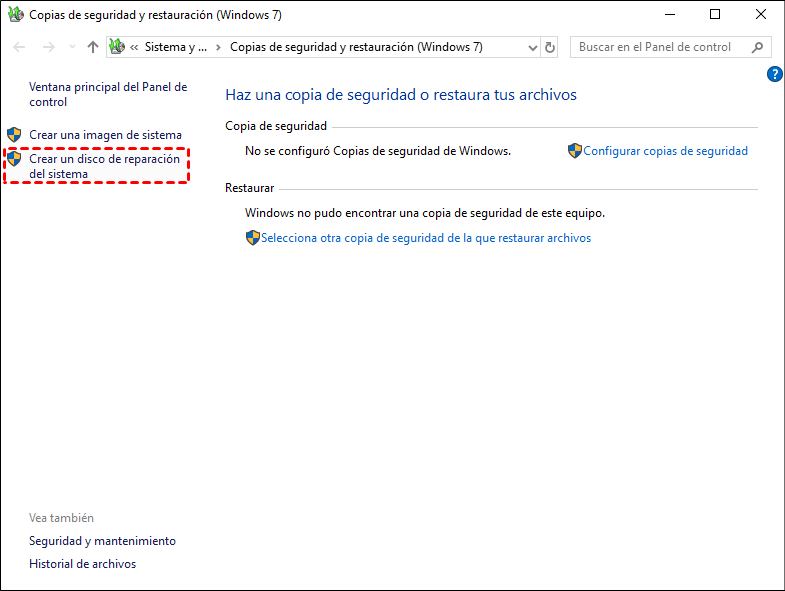This screenshot has width=785, height=591.
Task: Click the forward navigation arrow
Action: [x=48, y=47]
